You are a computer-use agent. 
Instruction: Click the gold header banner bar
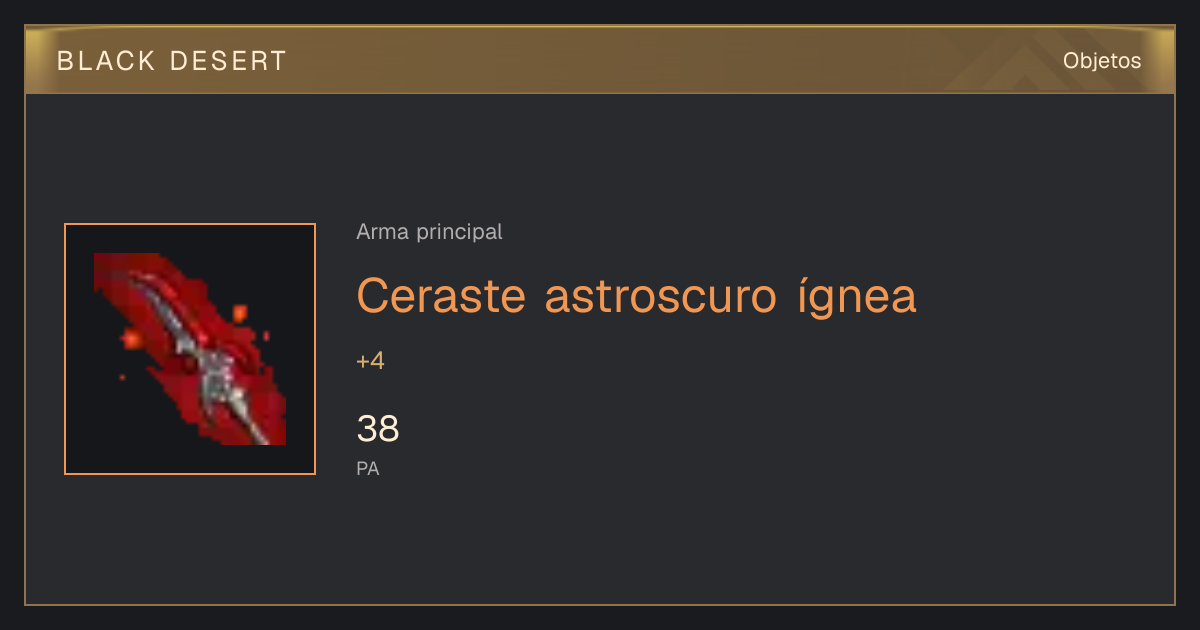click(x=600, y=60)
